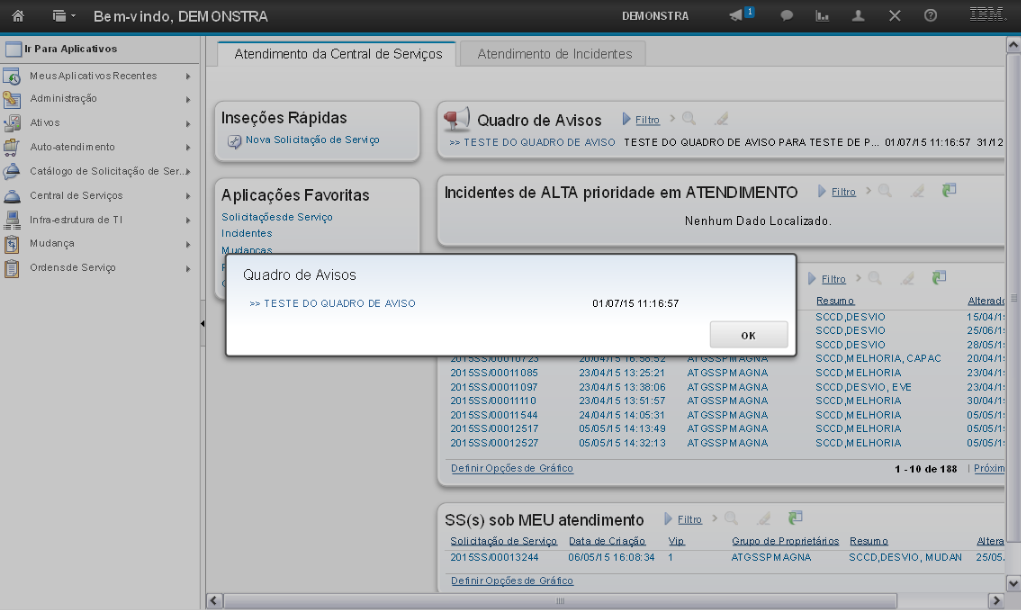Click the Administração key icon
This screenshot has width=1021, height=610.
(12, 99)
